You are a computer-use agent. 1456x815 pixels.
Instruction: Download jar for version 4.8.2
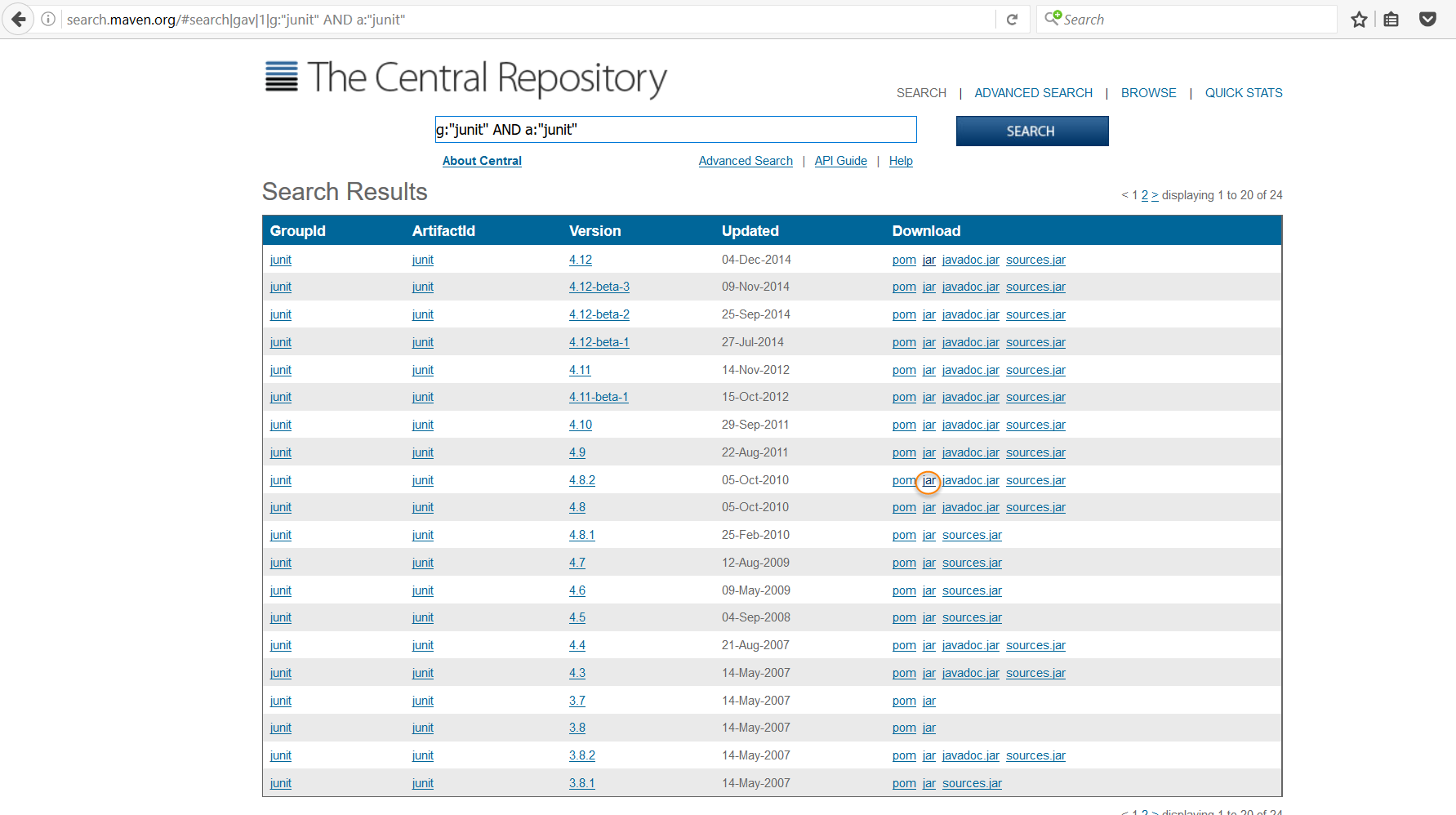[x=929, y=480]
